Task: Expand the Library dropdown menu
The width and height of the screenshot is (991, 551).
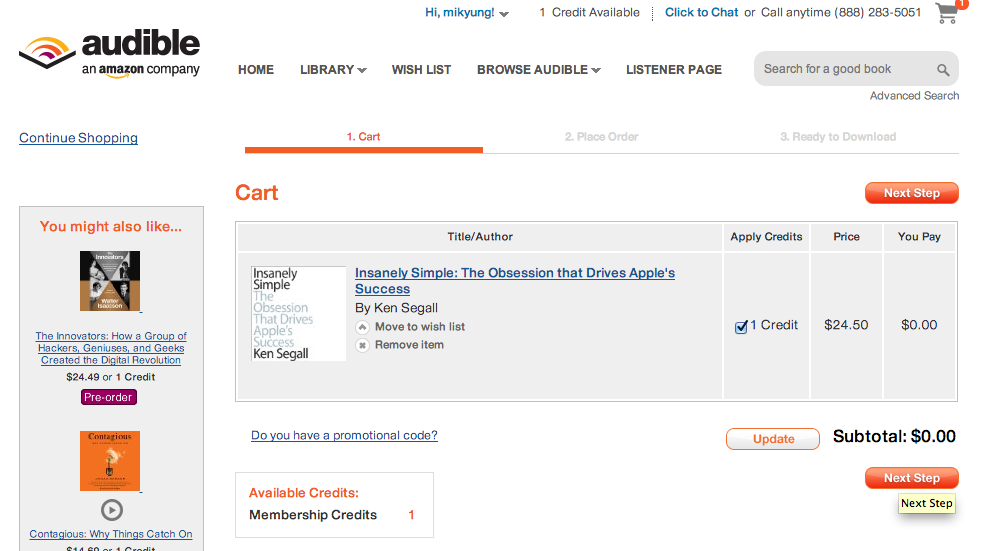Action: [333, 70]
